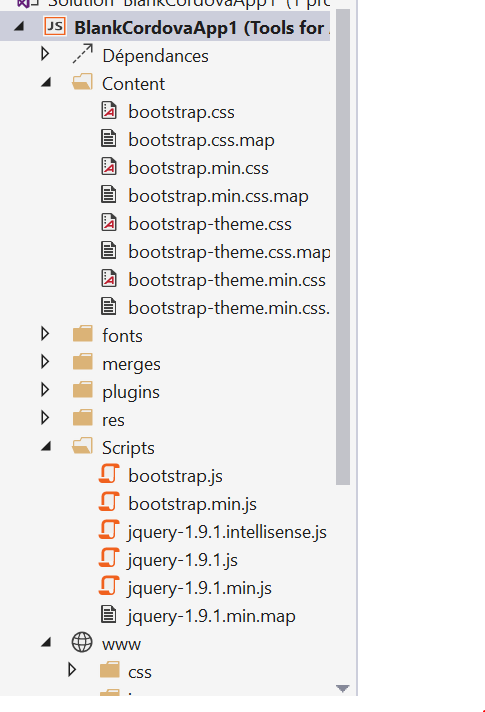The image size is (485, 712).
Task: Expand the res folder
Action: pos(45,418)
